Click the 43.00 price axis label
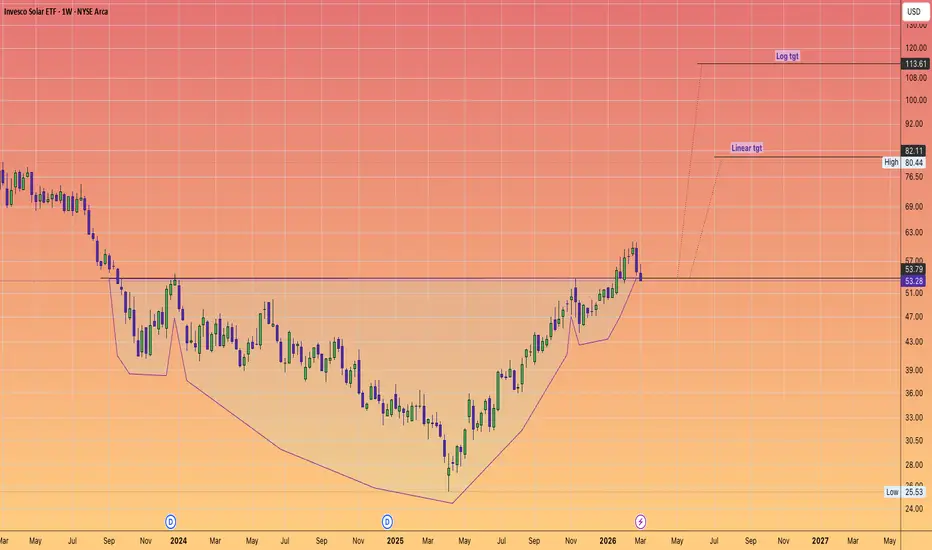Viewport: 932px width, 550px height. click(x=914, y=342)
